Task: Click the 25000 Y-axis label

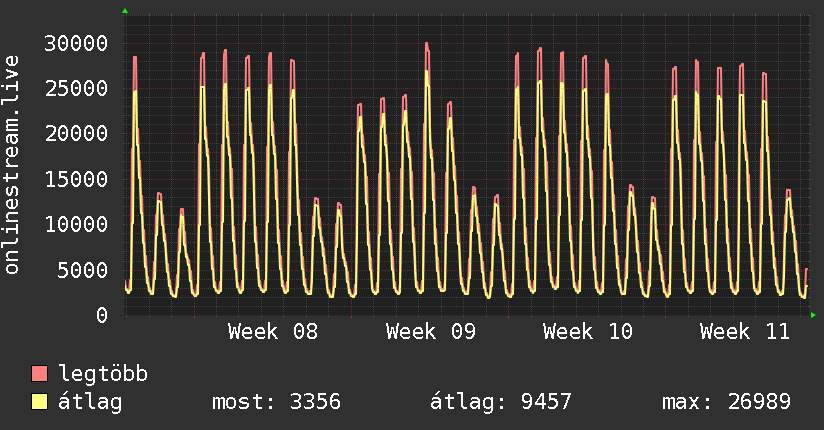Action: [77, 88]
